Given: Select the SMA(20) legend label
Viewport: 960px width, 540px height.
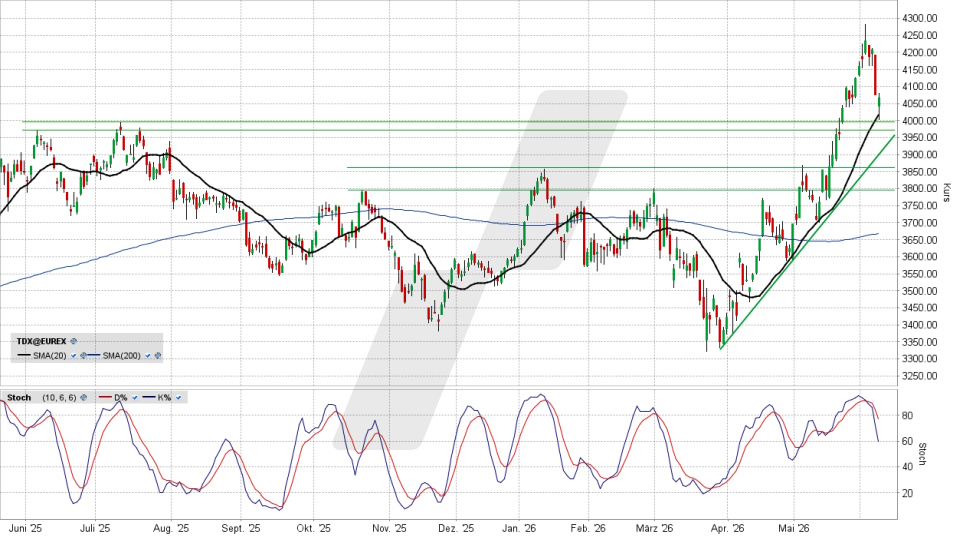Looking at the screenshot, I should pyautogui.click(x=50, y=356).
